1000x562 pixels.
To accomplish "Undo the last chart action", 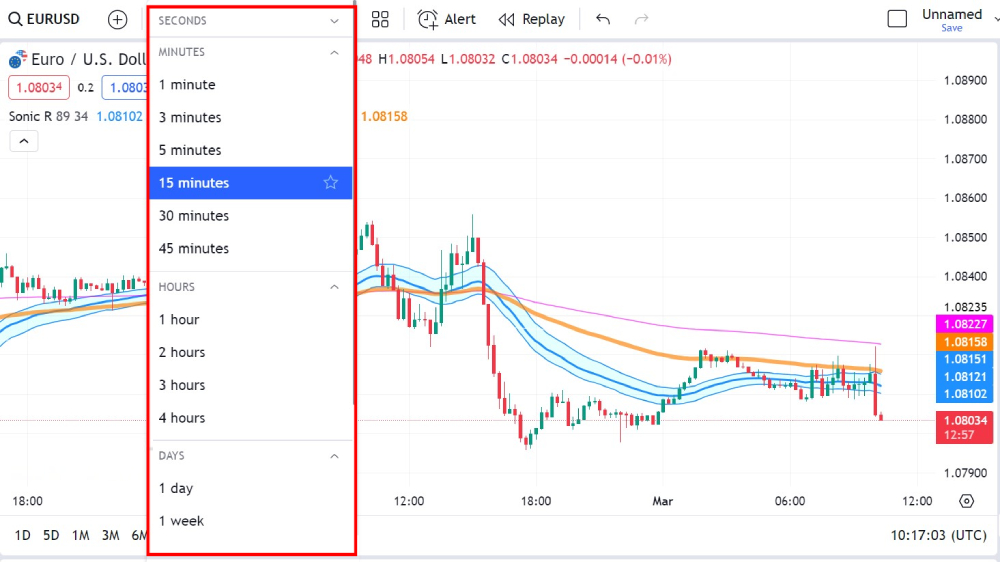I will [602, 19].
